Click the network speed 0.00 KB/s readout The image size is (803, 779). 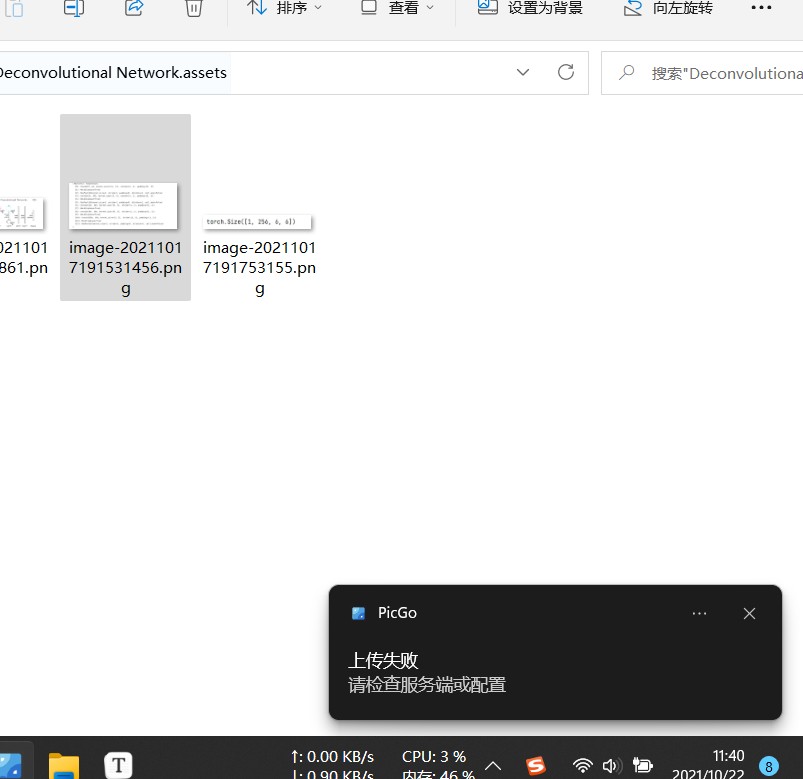coord(332,756)
